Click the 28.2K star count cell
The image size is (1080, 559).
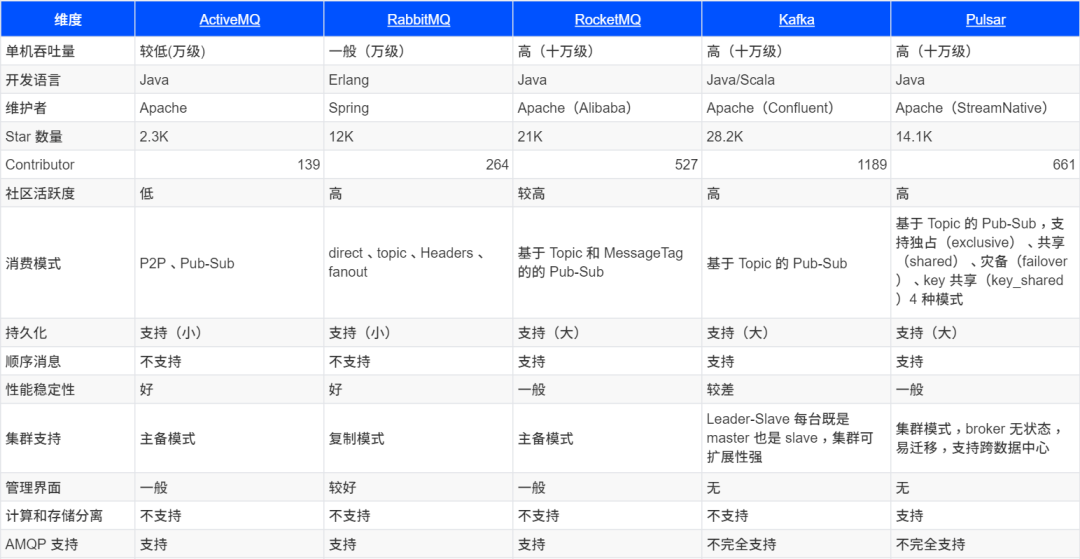tap(796, 137)
